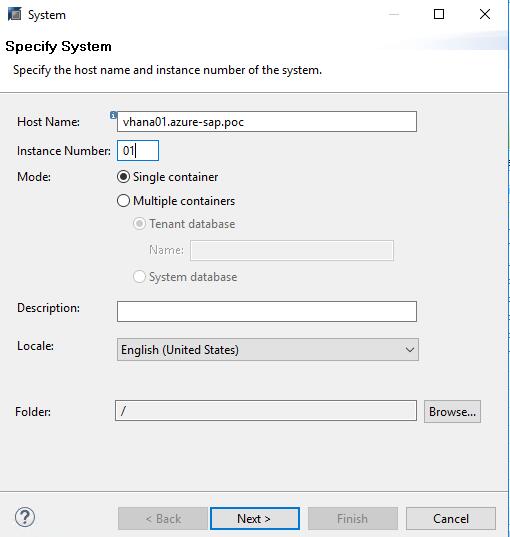Click Next to continue the wizard

(255, 519)
